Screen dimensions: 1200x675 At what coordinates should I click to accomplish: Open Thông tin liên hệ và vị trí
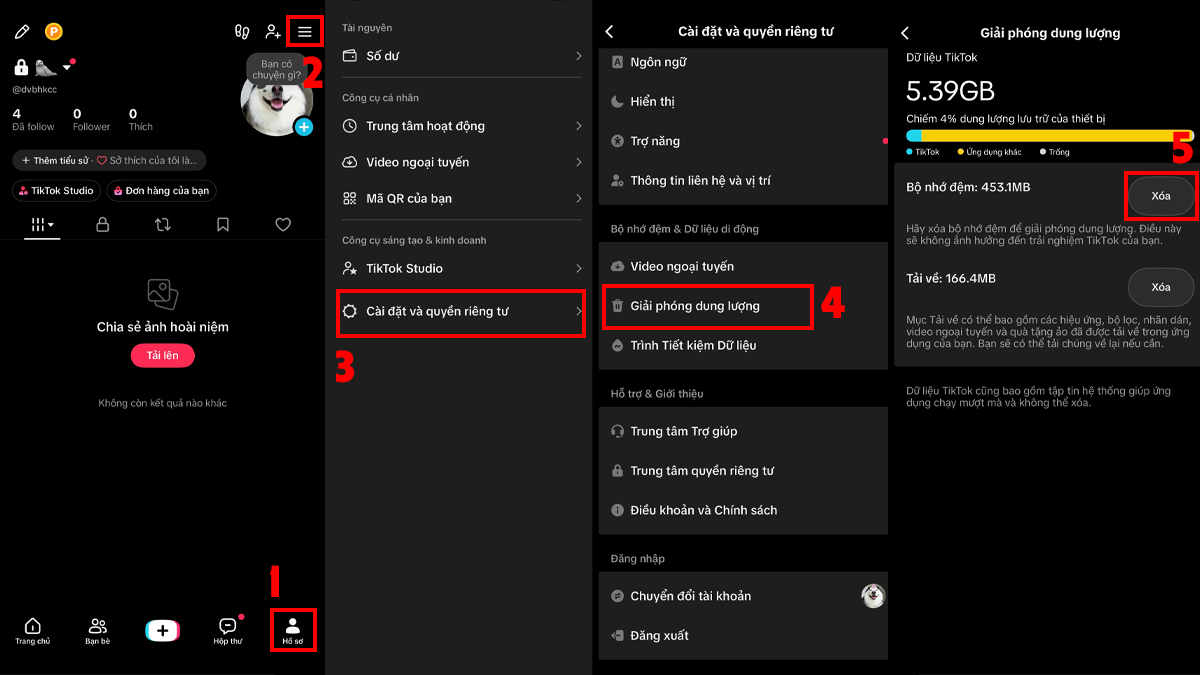(743, 180)
